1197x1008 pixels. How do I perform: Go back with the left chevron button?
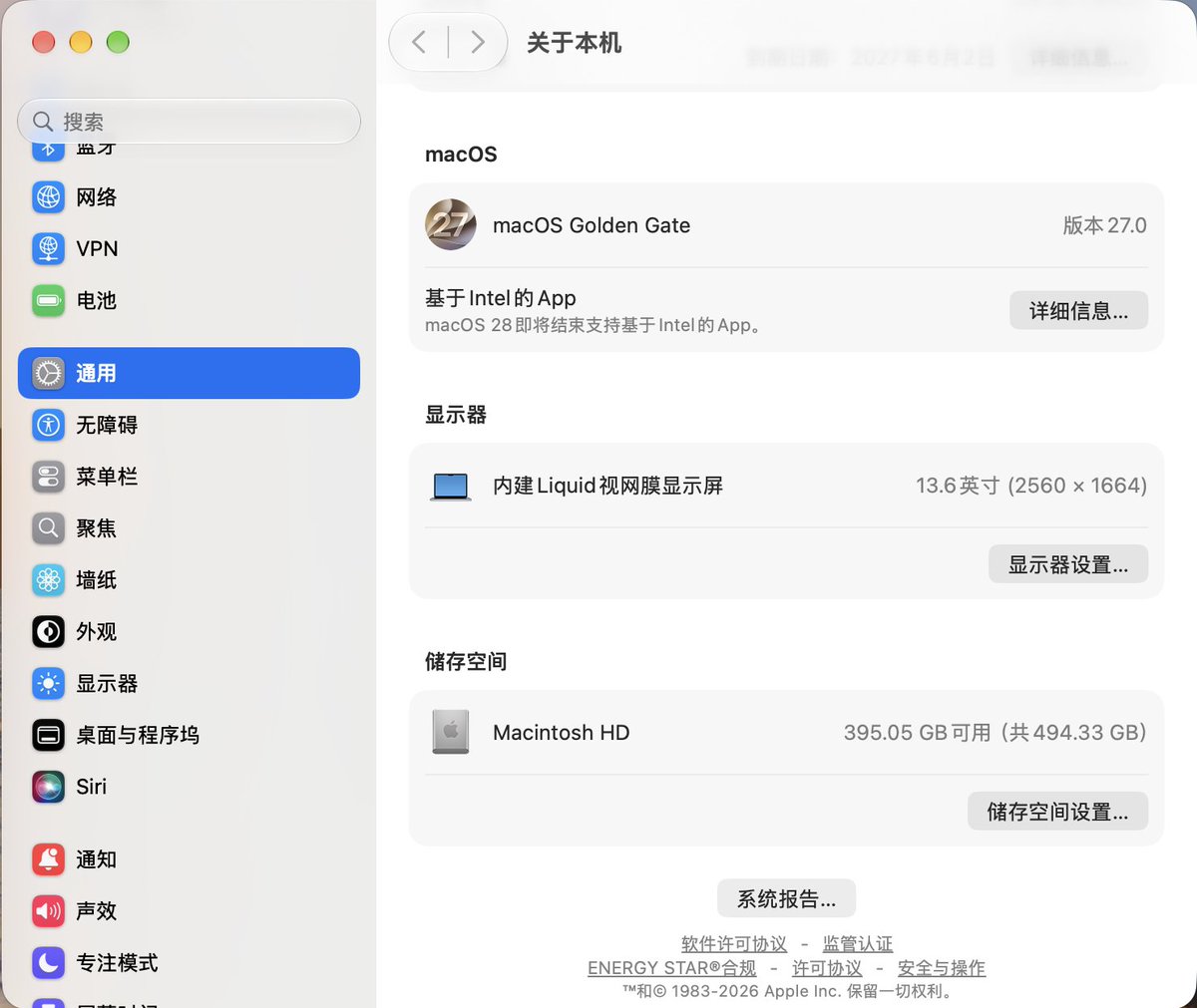point(419,42)
